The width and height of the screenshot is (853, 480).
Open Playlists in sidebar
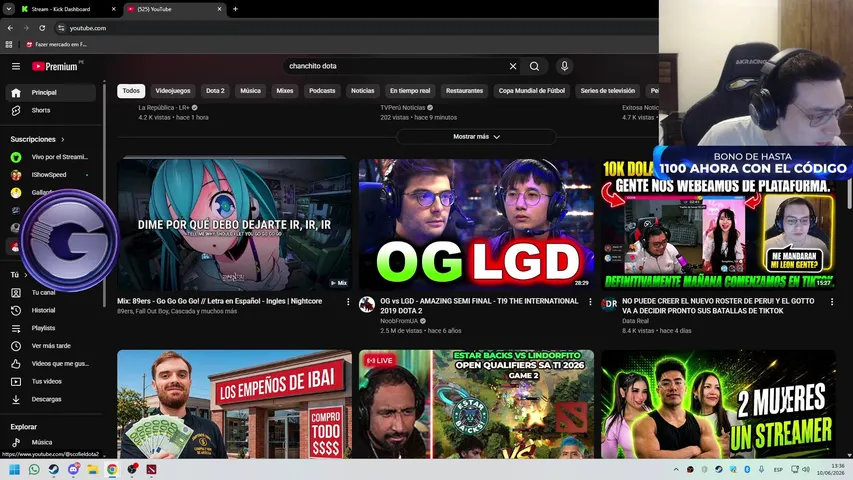click(x=51, y=328)
